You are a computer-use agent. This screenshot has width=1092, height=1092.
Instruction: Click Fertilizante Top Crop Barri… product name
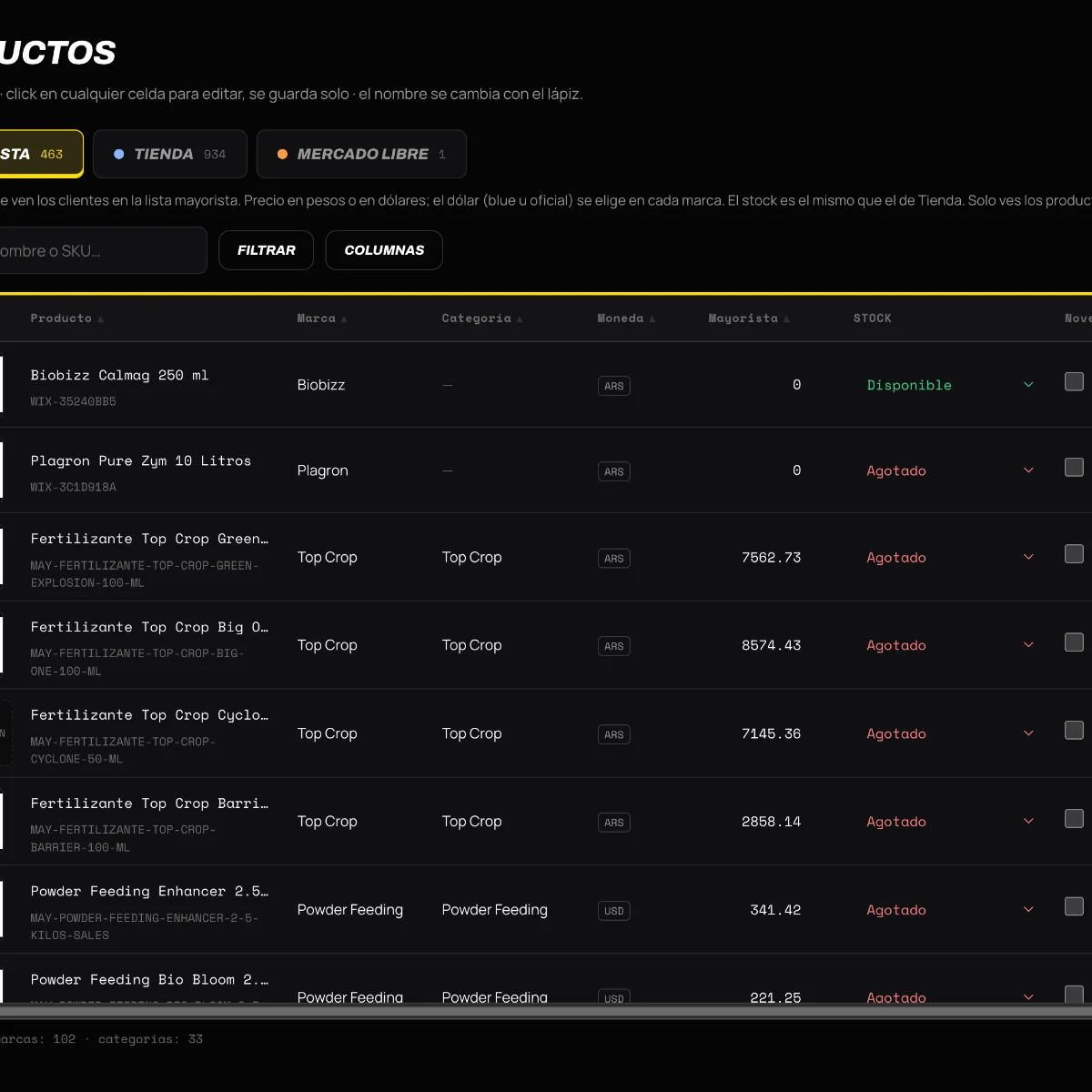click(149, 804)
